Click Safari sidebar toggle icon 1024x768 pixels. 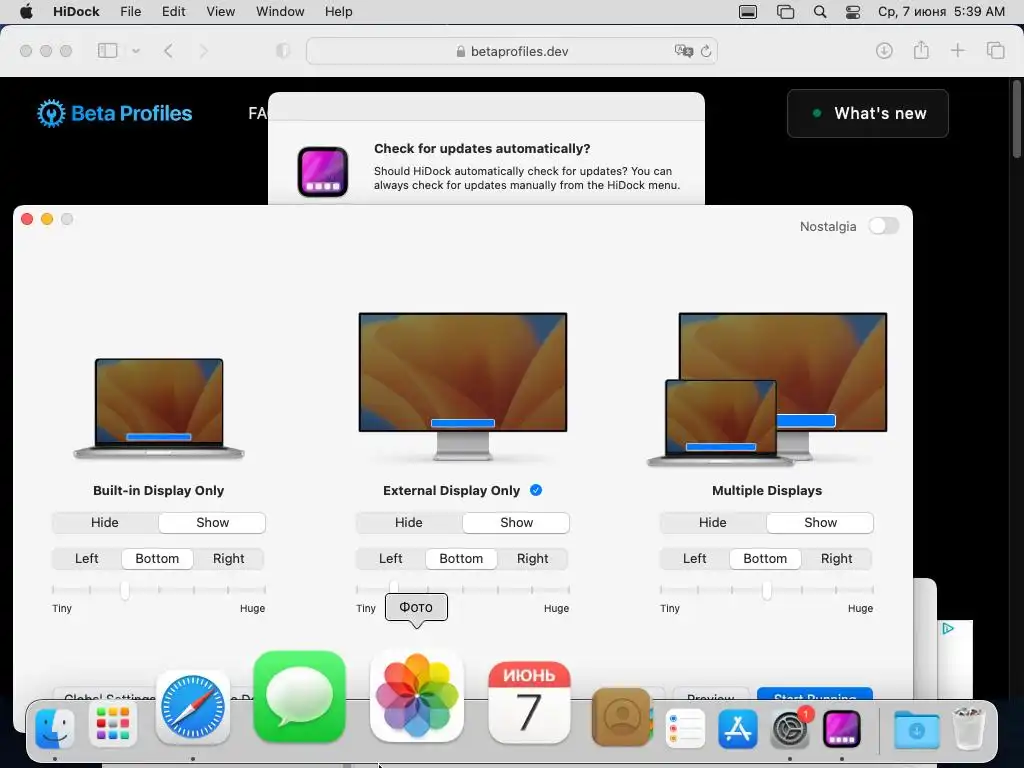point(107,51)
